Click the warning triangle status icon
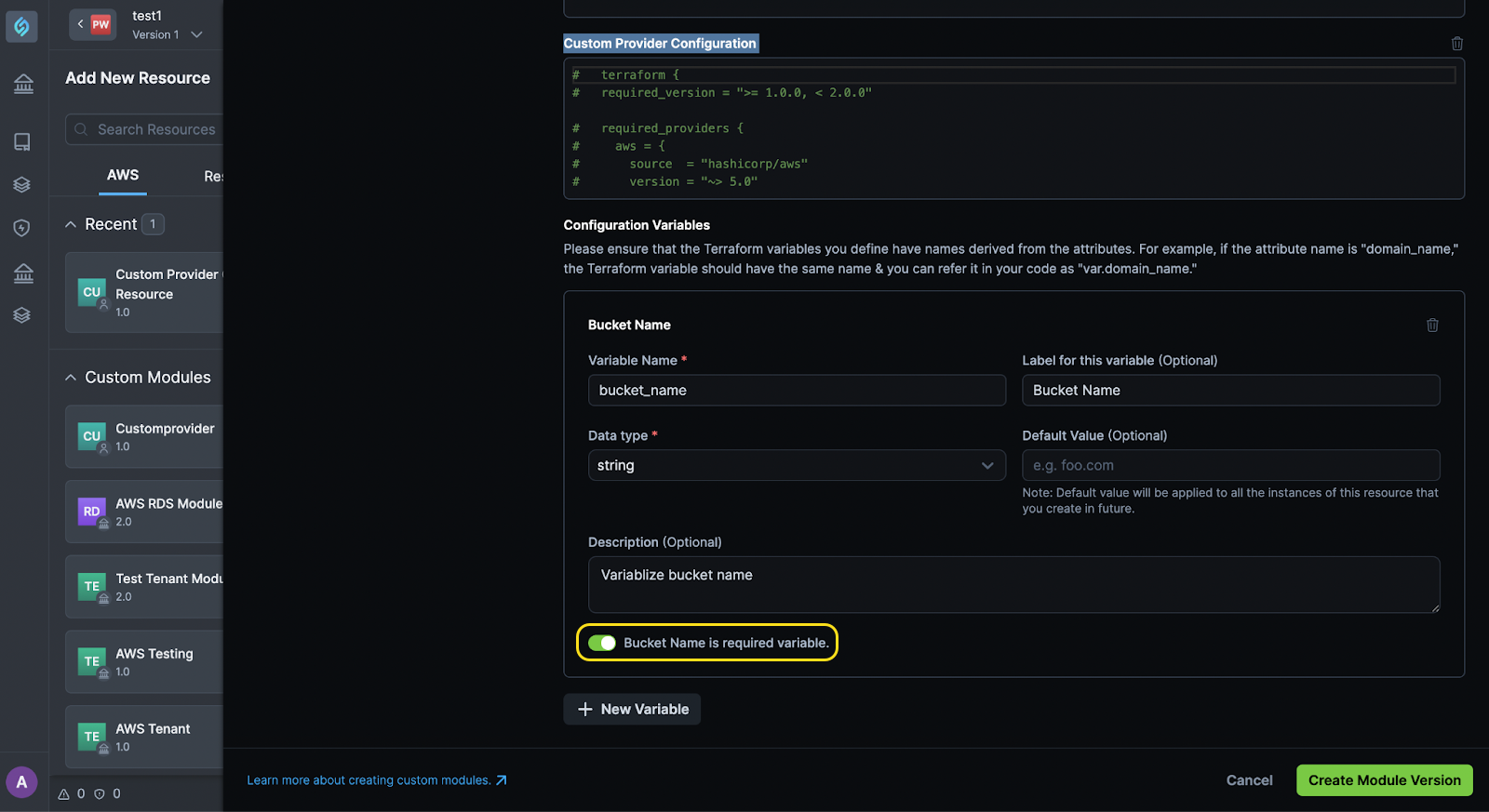 tap(64, 794)
